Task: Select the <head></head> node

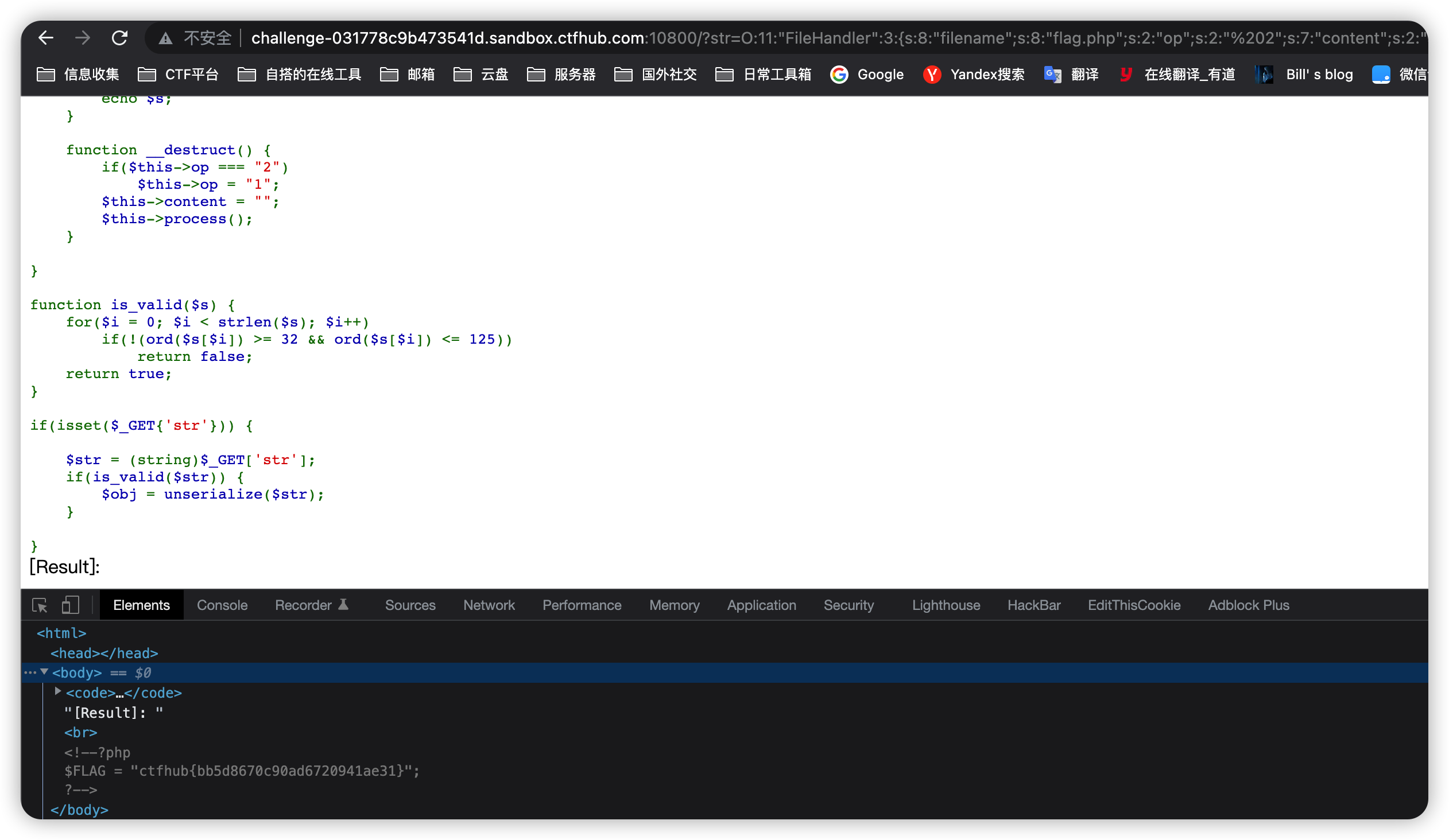Action: (x=104, y=653)
